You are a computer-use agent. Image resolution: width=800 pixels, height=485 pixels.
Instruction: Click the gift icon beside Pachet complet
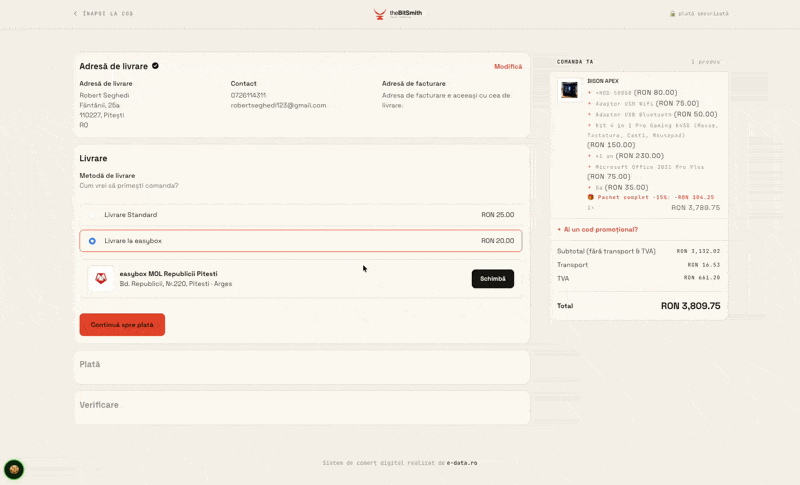[591, 197]
